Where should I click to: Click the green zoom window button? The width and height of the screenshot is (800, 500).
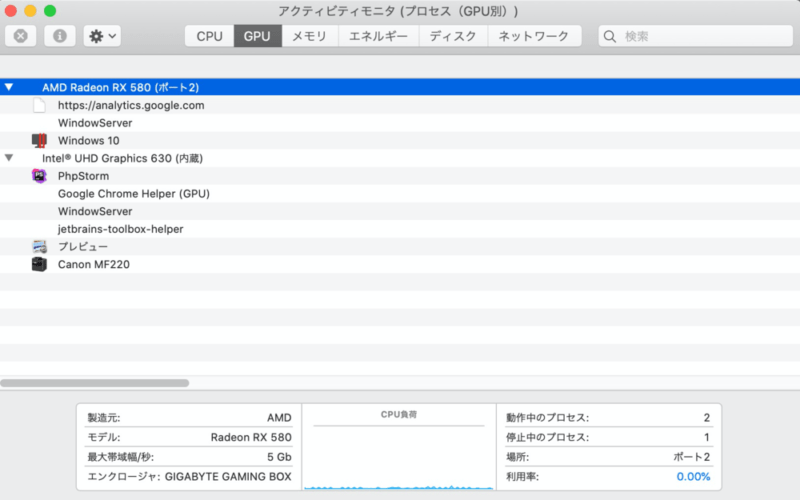[x=50, y=11]
